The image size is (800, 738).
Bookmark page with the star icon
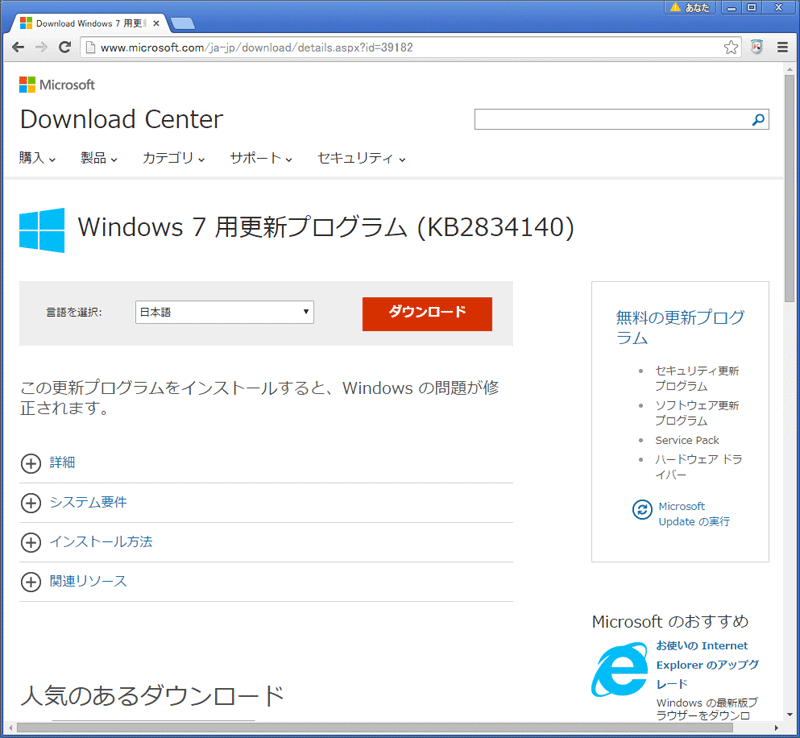[731, 47]
